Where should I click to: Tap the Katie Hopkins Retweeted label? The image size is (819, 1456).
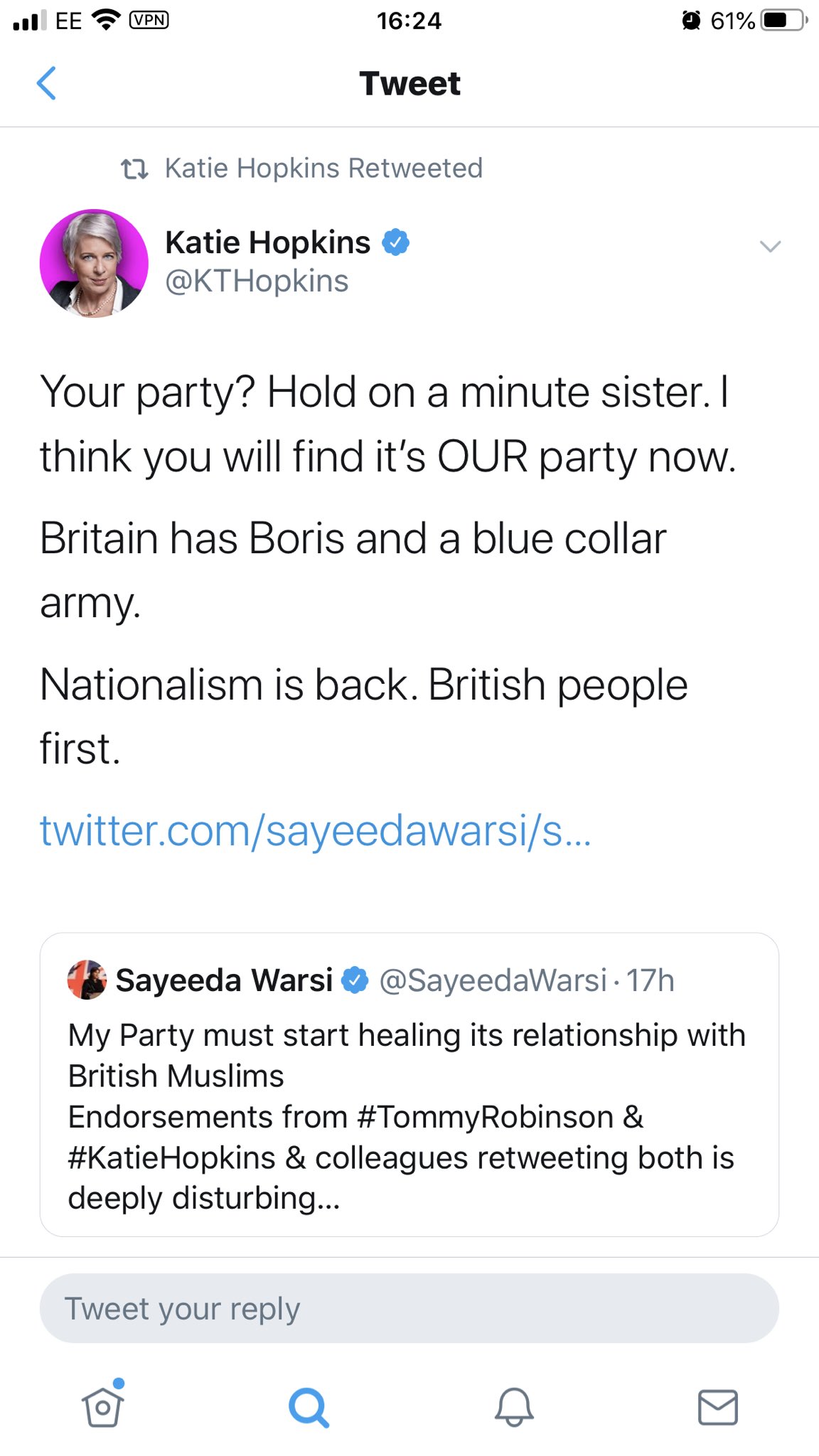click(x=323, y=168)
